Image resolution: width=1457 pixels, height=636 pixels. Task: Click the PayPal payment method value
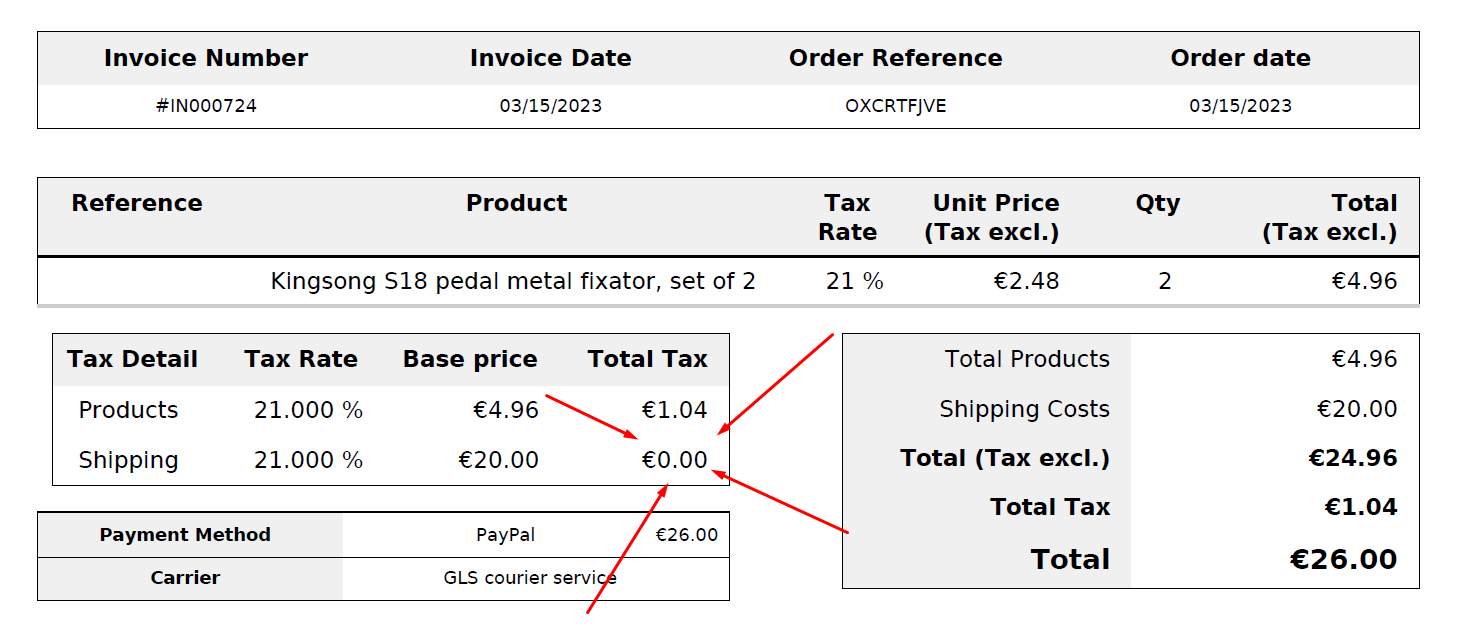(x=505, y=535)
